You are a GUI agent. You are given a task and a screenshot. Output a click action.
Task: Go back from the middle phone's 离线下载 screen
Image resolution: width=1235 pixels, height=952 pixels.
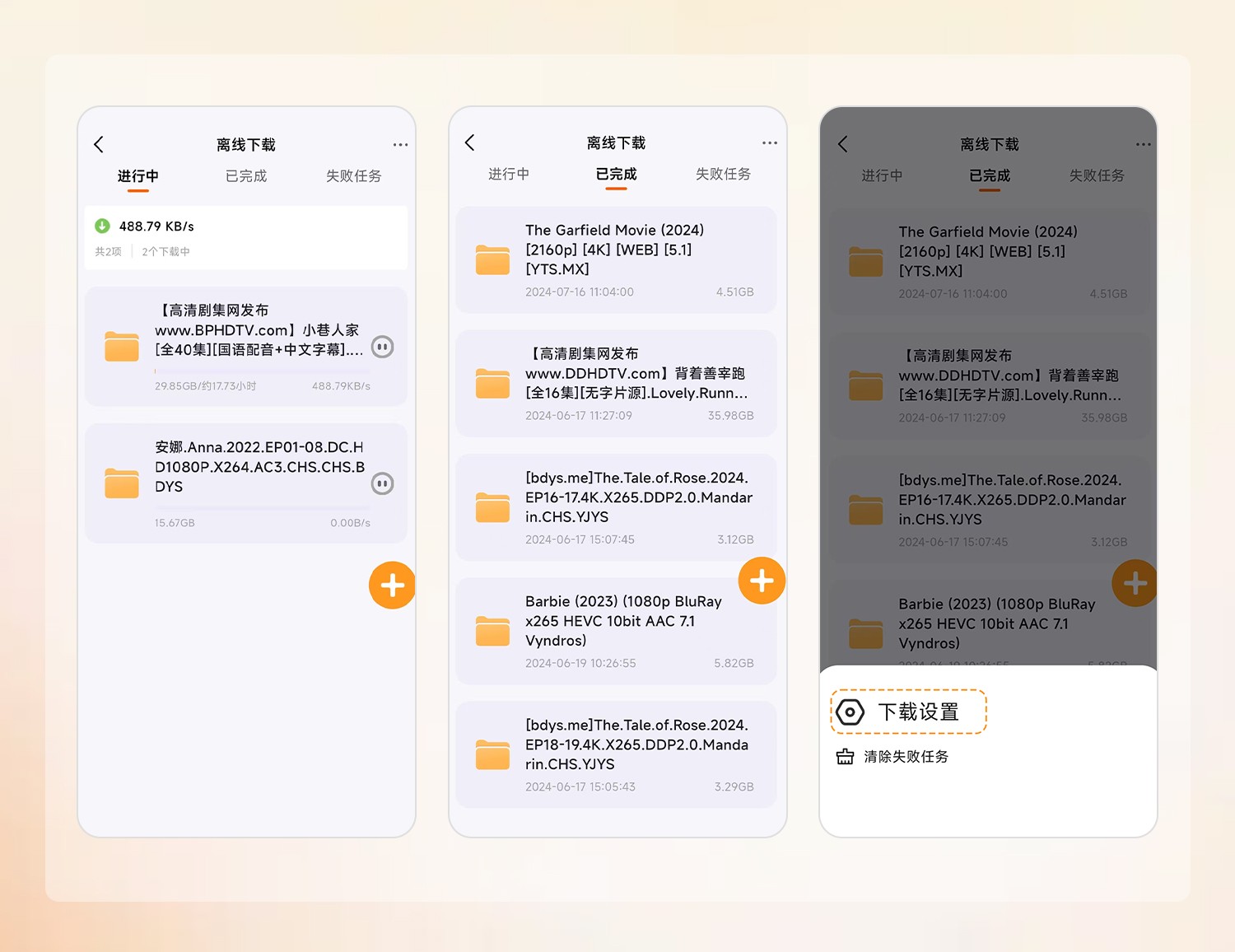tap(469, 142)
